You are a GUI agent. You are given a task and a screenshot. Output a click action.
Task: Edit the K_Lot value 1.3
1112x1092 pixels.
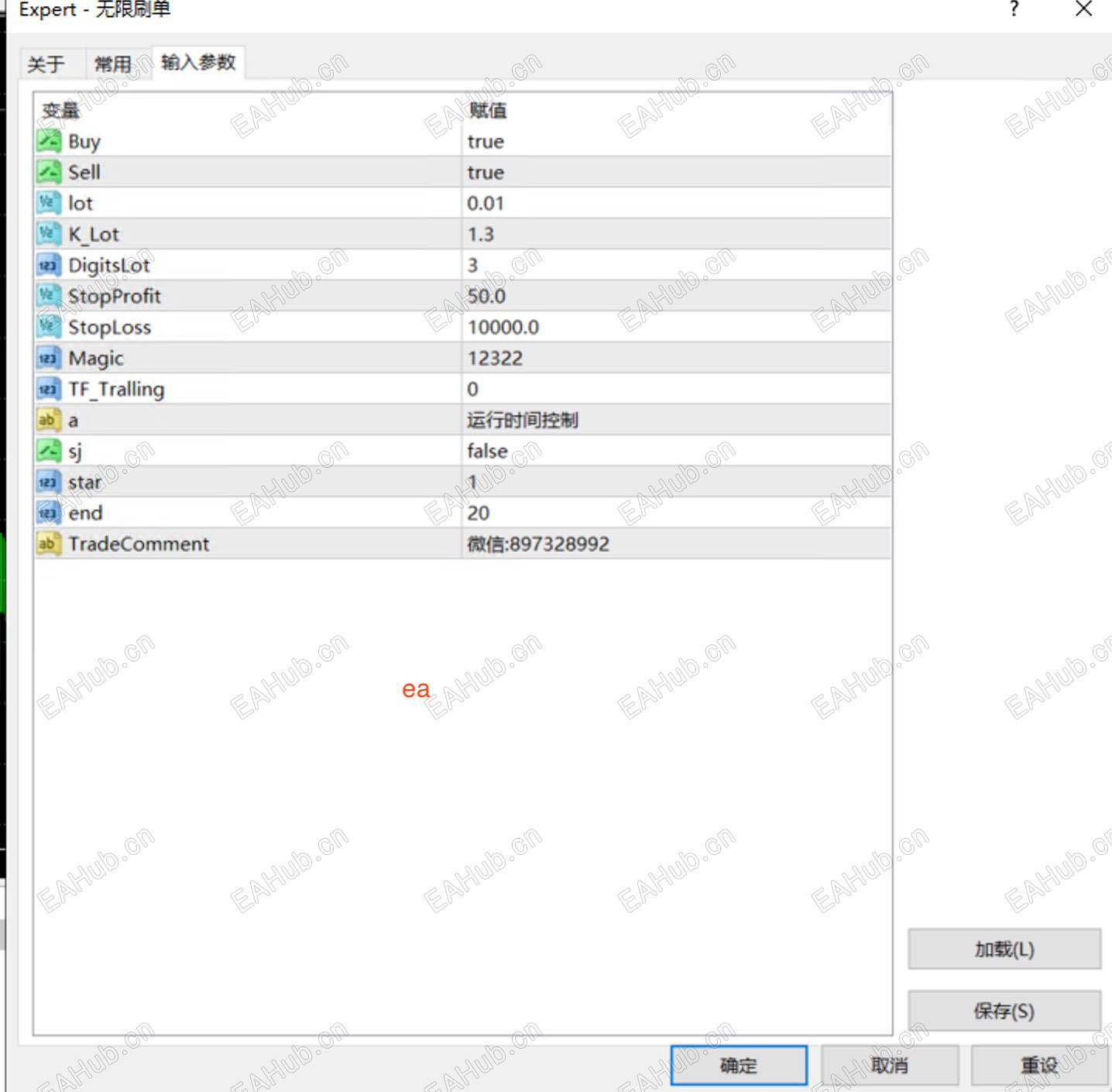pyautogui.click(x=481, y=234)
